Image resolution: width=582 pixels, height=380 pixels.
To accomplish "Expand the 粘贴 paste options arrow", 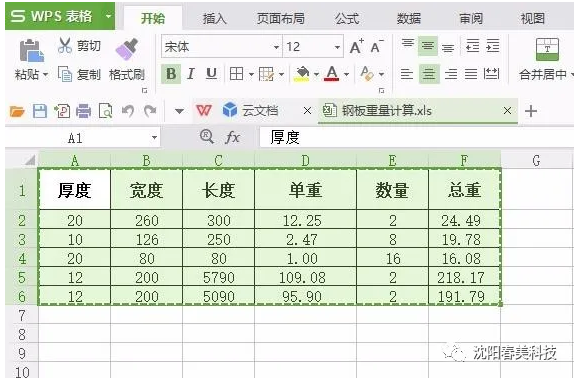I will pos(45,75).
